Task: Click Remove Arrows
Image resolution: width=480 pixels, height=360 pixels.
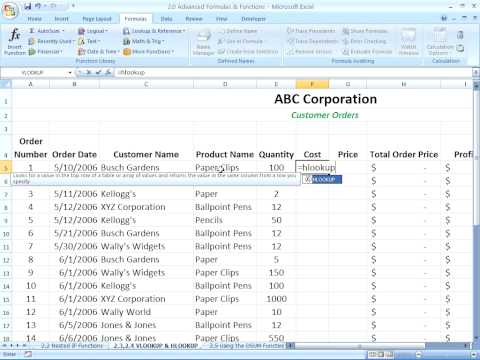Action: click(x=309, y=52)
